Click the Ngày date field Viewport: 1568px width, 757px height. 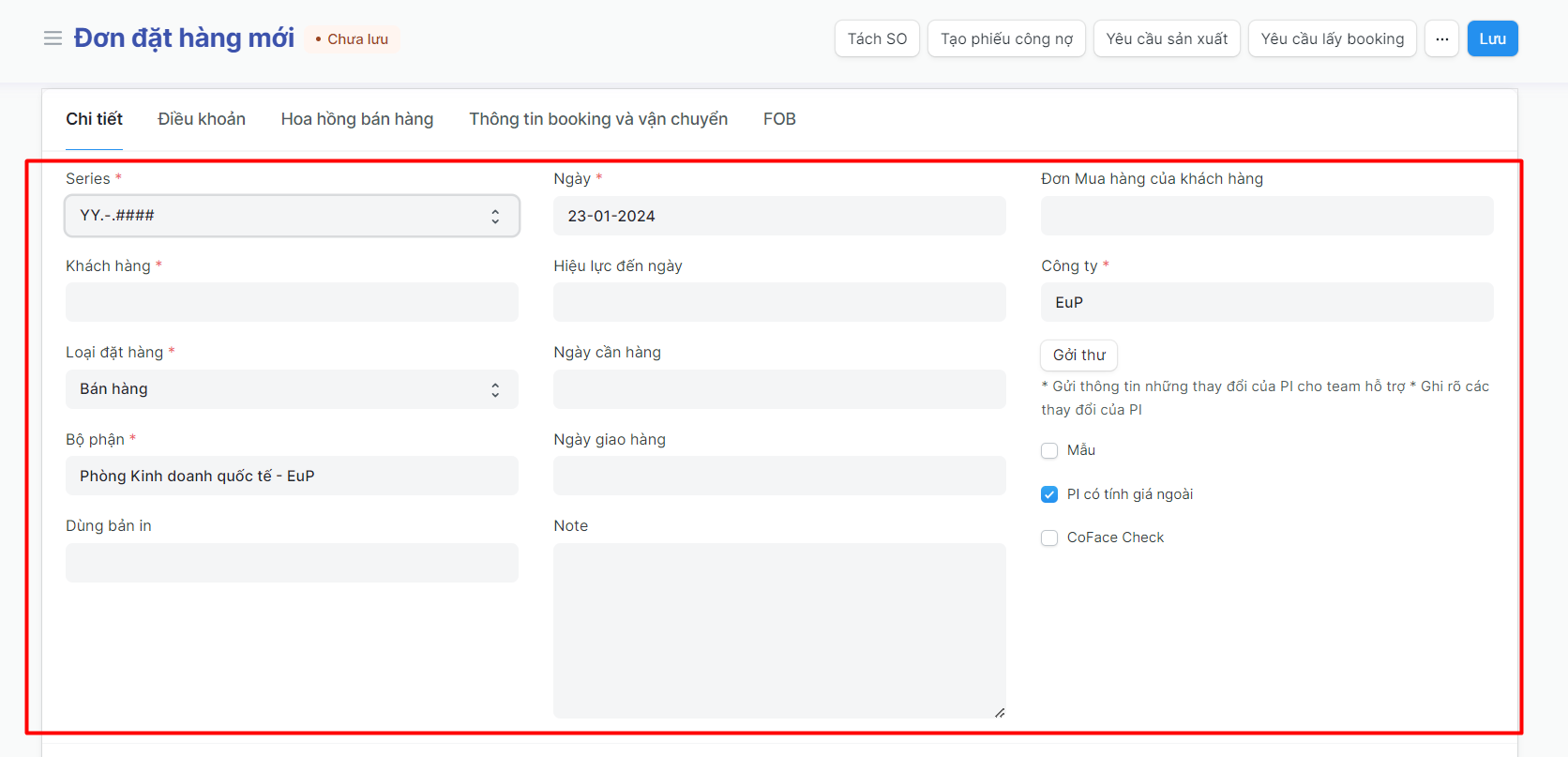(x=779, y=216)
